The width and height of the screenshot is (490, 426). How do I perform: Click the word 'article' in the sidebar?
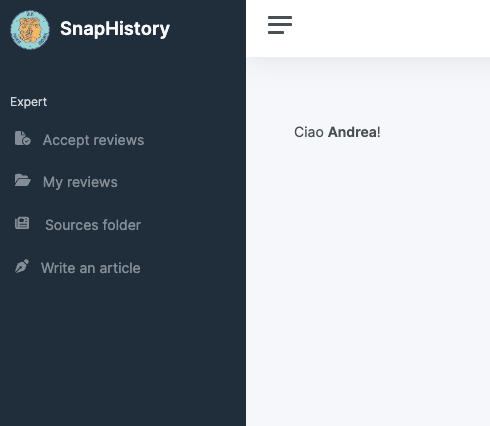120,268
